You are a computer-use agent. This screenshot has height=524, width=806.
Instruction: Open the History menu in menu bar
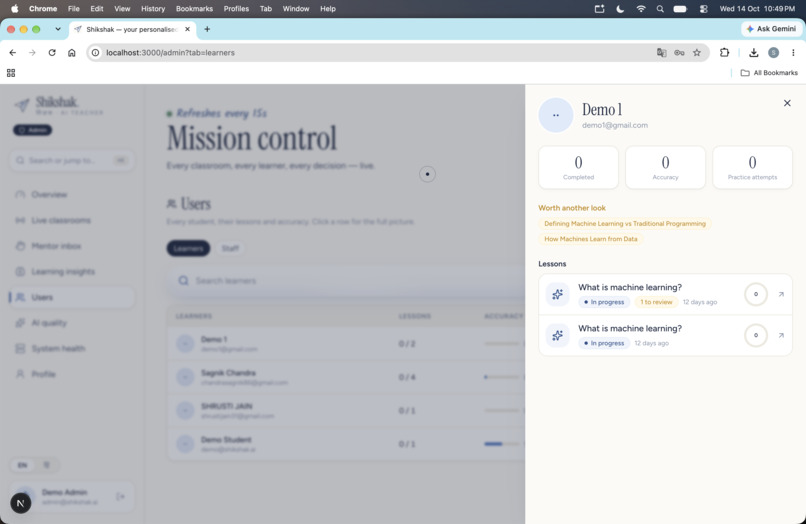153,9
